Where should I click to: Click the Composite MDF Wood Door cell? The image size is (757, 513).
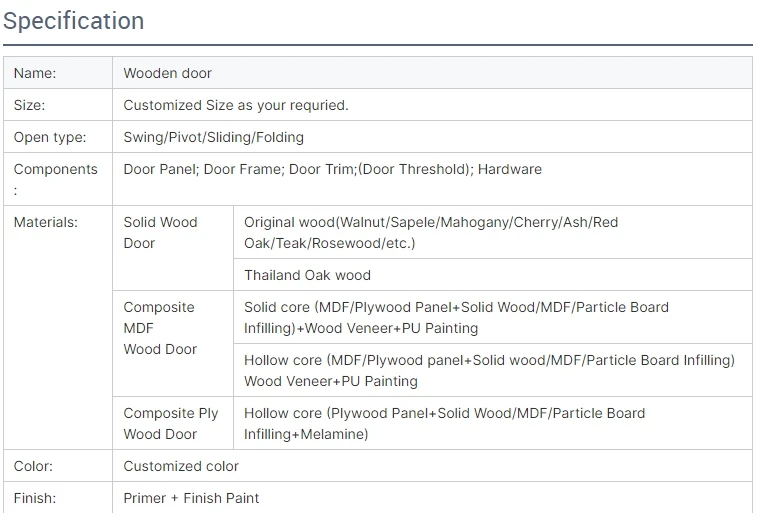pyautogui.click(x=161, y=328)
